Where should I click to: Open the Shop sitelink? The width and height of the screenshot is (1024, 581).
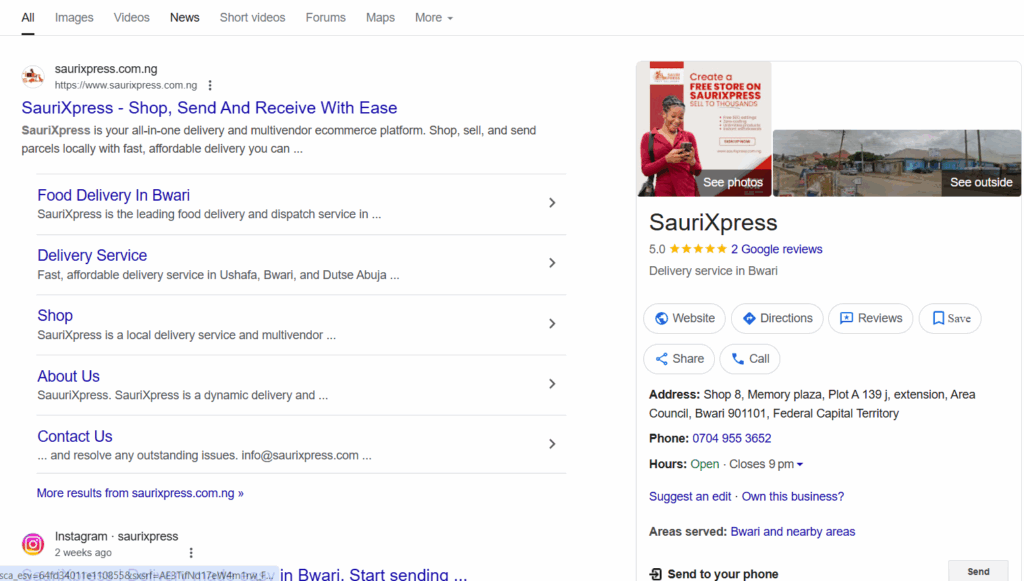[x=55, y=315]
